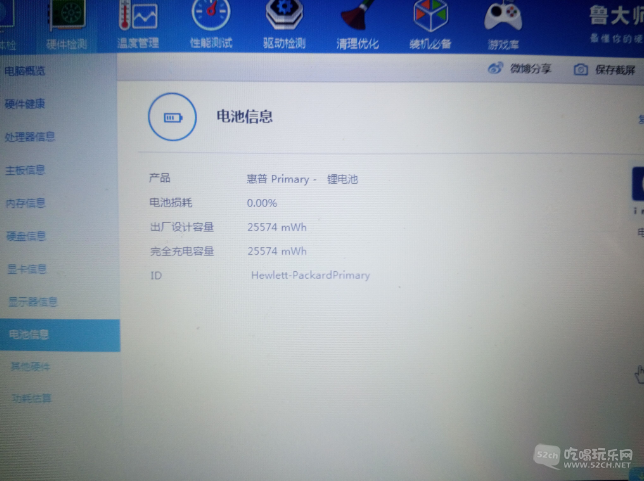Select 硬件健康 in sidebar
Screen dimensions: 644x481
pyautogui.click(x=25, y=104)
